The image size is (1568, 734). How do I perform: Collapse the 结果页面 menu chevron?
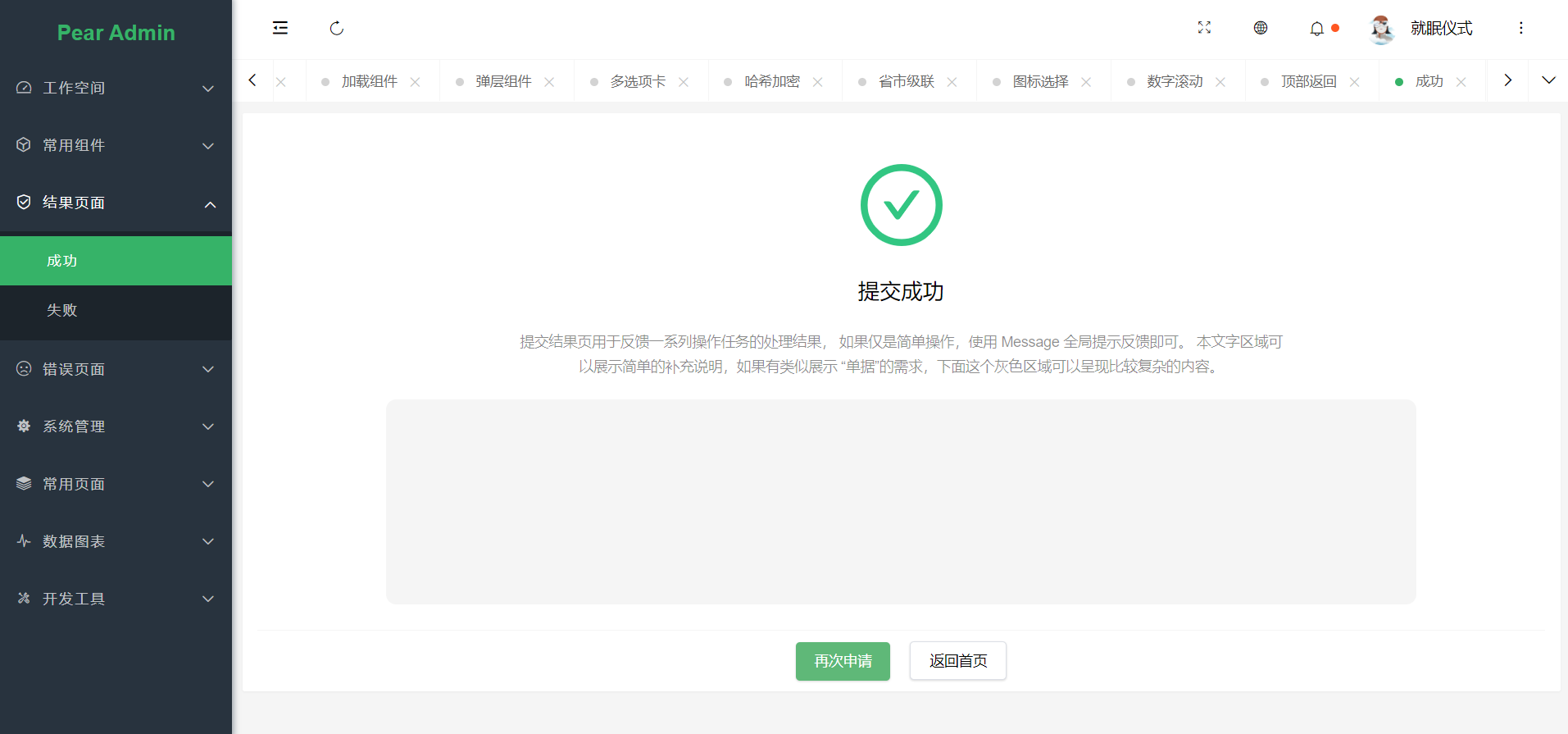tap(210, 204)
